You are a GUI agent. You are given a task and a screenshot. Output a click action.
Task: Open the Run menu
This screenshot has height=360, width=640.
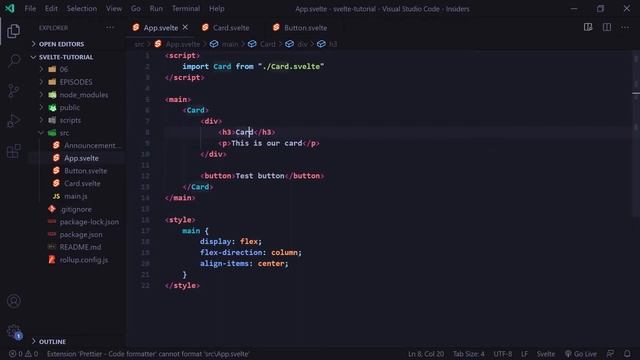click(x=156, y=9)
